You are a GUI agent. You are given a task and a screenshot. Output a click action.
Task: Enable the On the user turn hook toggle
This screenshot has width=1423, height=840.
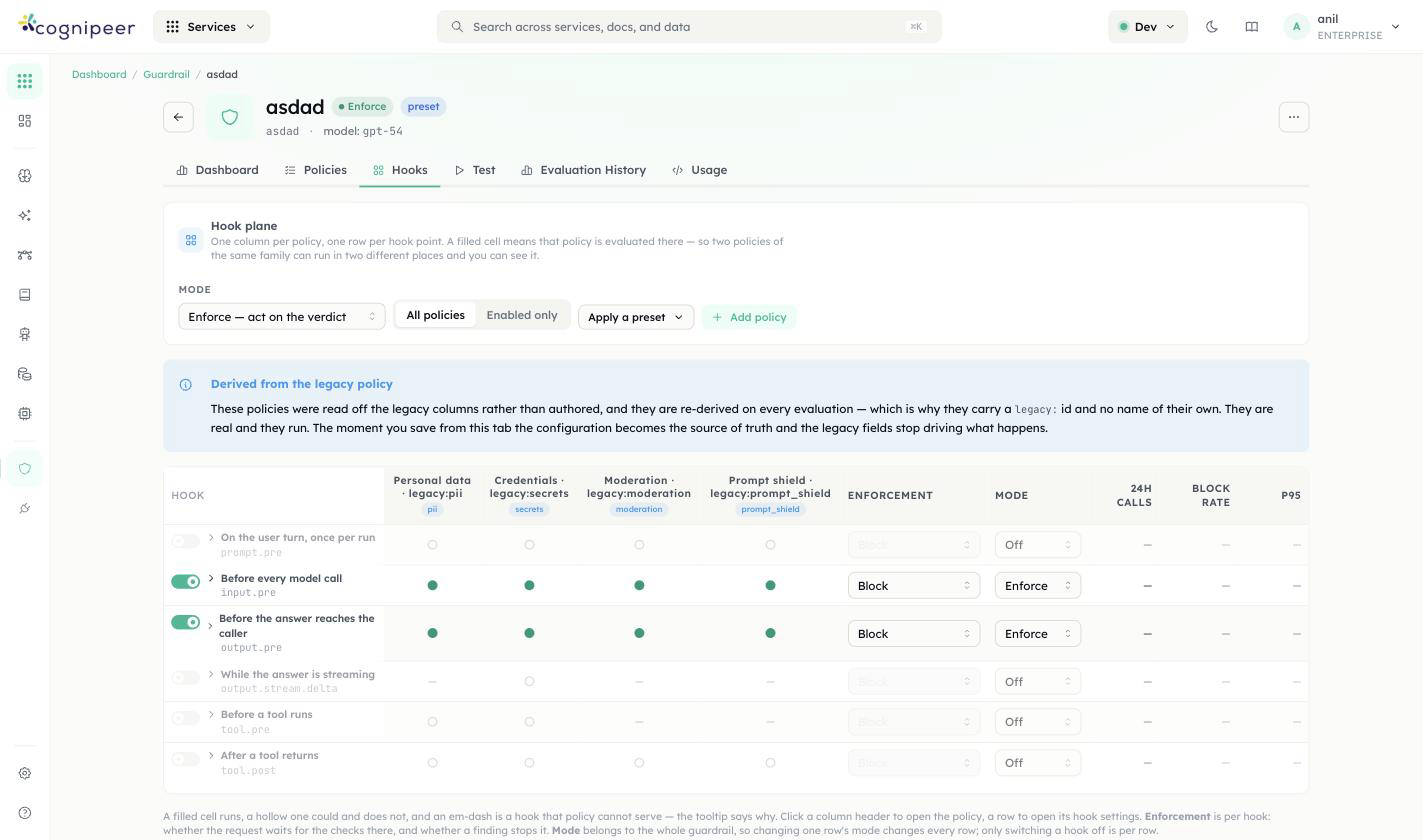185,541
